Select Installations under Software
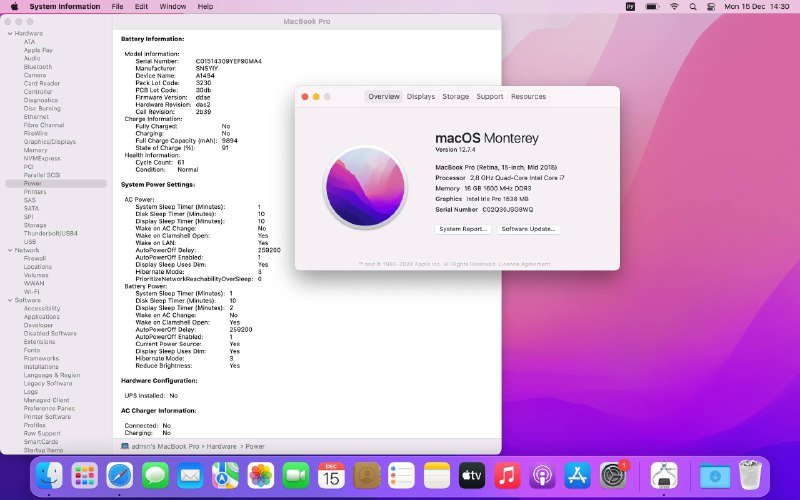This screenshot has width=800, height=500. click(41, 367)
